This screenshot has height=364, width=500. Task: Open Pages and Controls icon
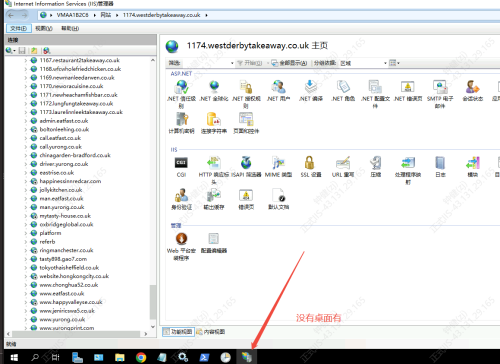(246, 119)
